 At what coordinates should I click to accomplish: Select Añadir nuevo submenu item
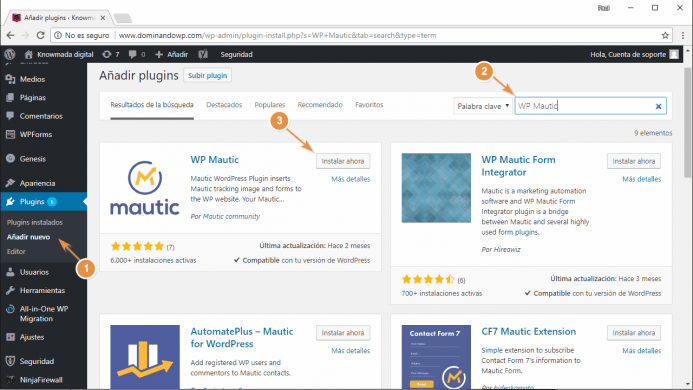(28, 237)
